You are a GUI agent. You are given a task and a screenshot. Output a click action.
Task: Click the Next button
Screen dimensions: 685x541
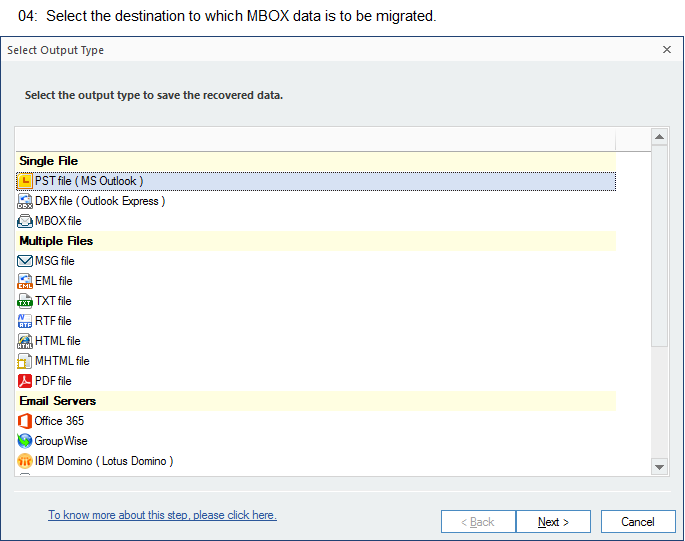pyautogui.click(x=553, y=522)
